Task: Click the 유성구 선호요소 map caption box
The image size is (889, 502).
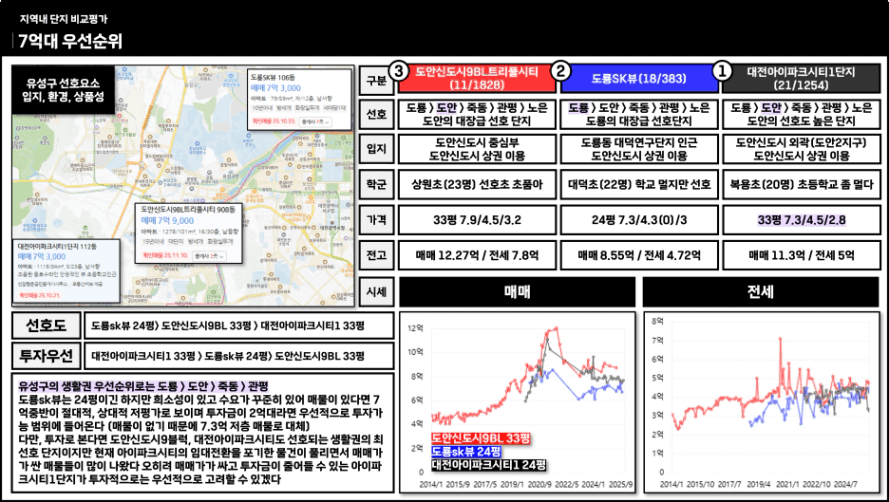Action: tap(63, 90)
